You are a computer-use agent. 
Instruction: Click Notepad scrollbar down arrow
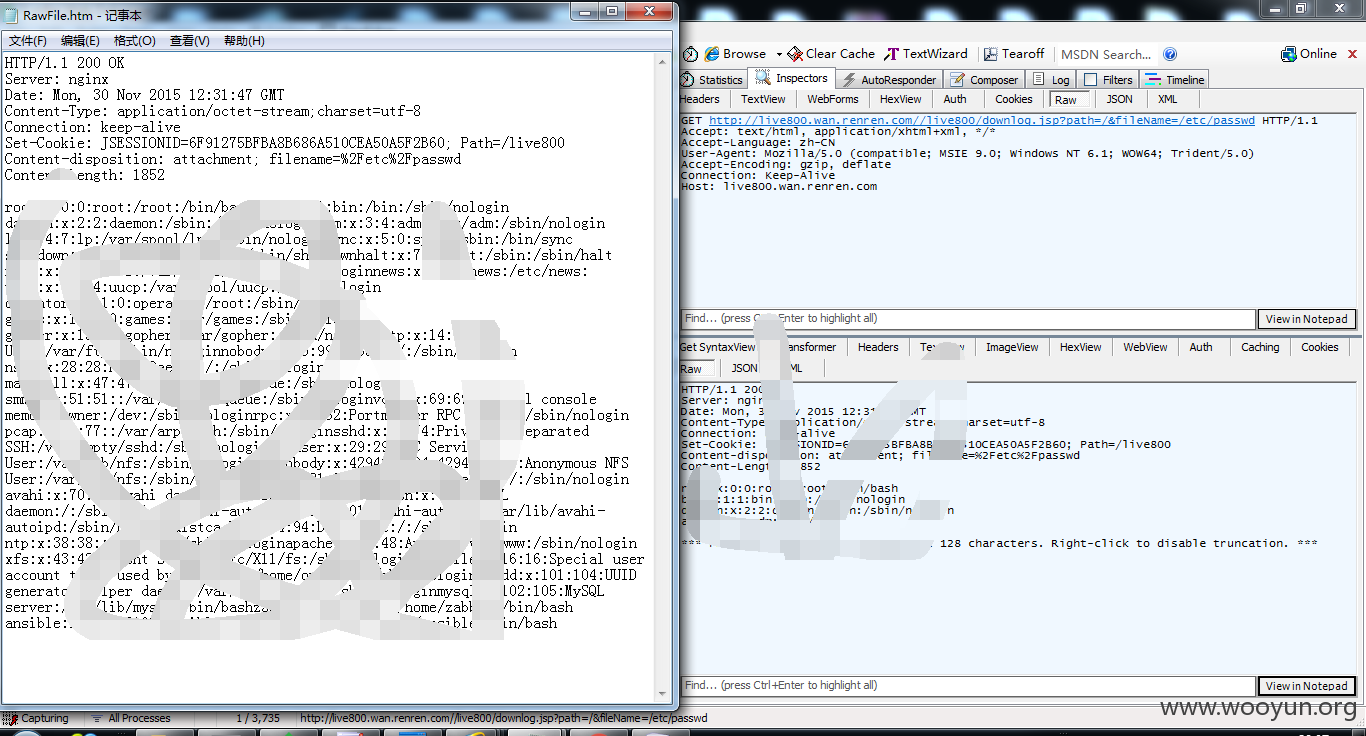click(x=663, y=694)
